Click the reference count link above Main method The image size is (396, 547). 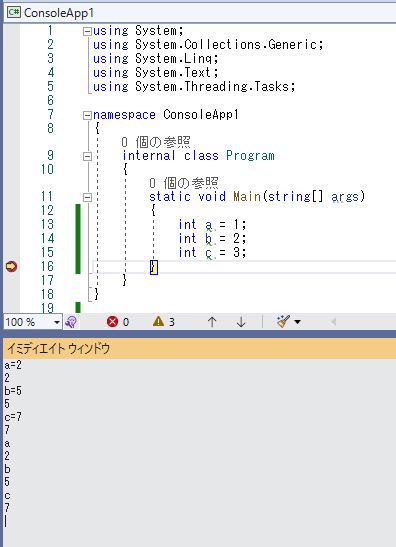coord(184,183)
